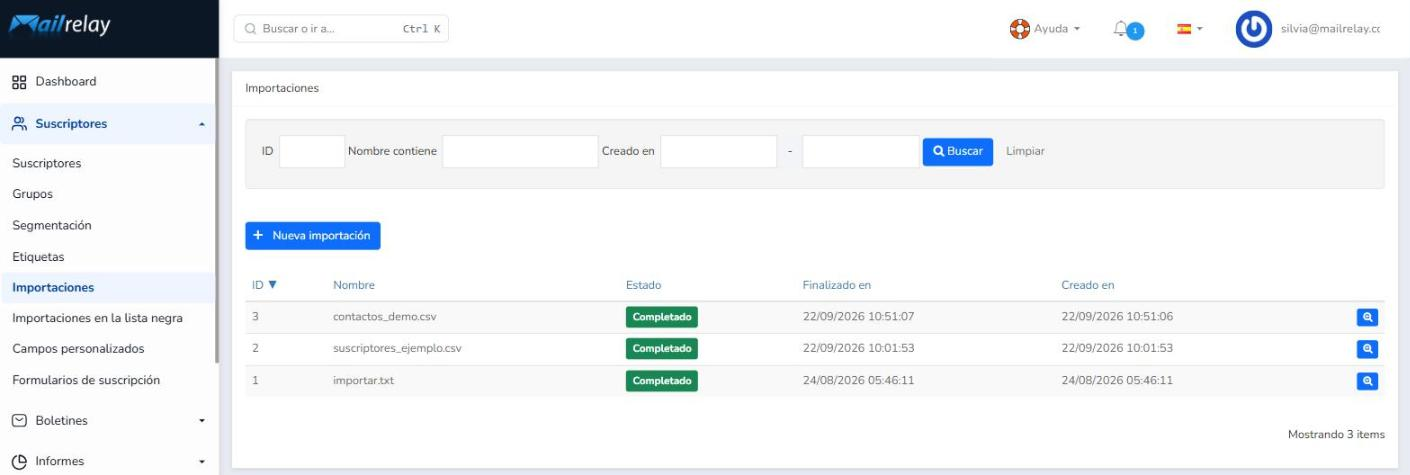Click Completado badge for suscriptores_ejemplo.csv

coord(662,349)
